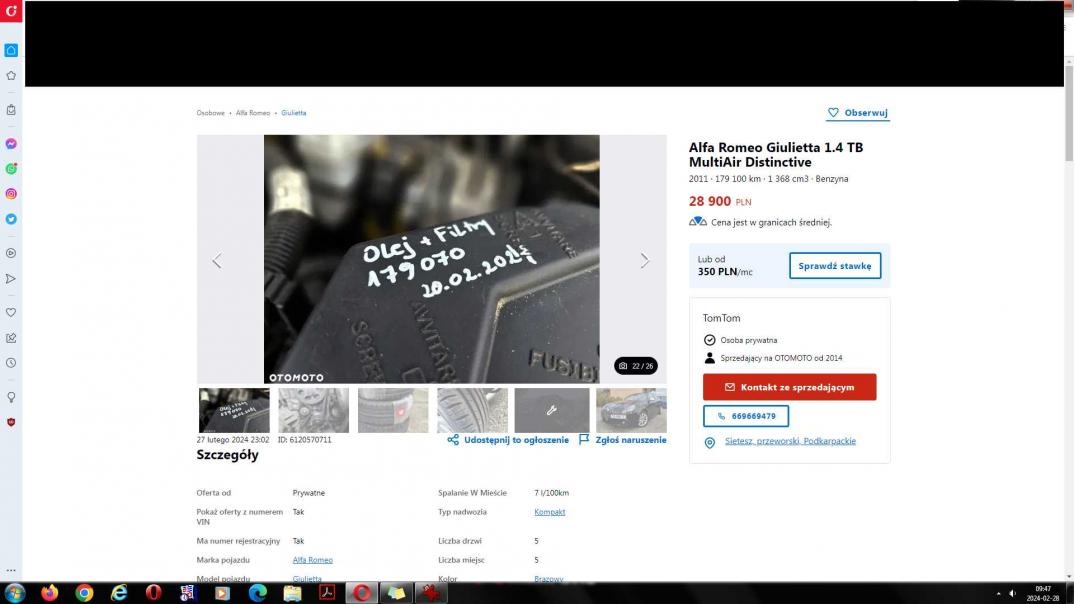Open File Explorer folder in taskbar
The width and height of the screenshot is (1074, 604).
click(292, 593)
